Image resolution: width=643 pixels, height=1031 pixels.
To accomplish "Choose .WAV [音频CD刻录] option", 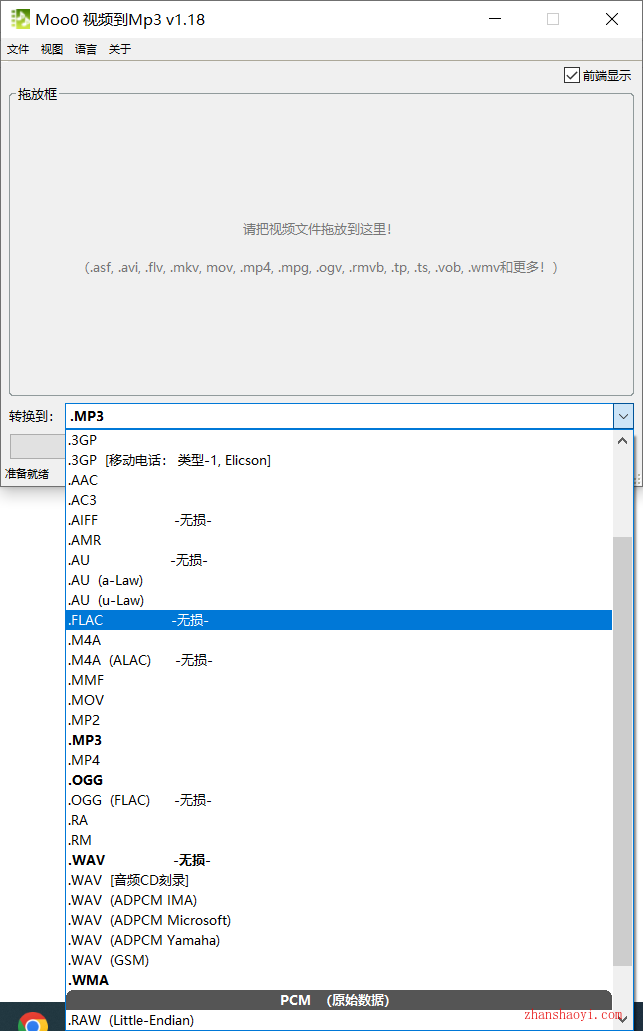I will point(339,880).
